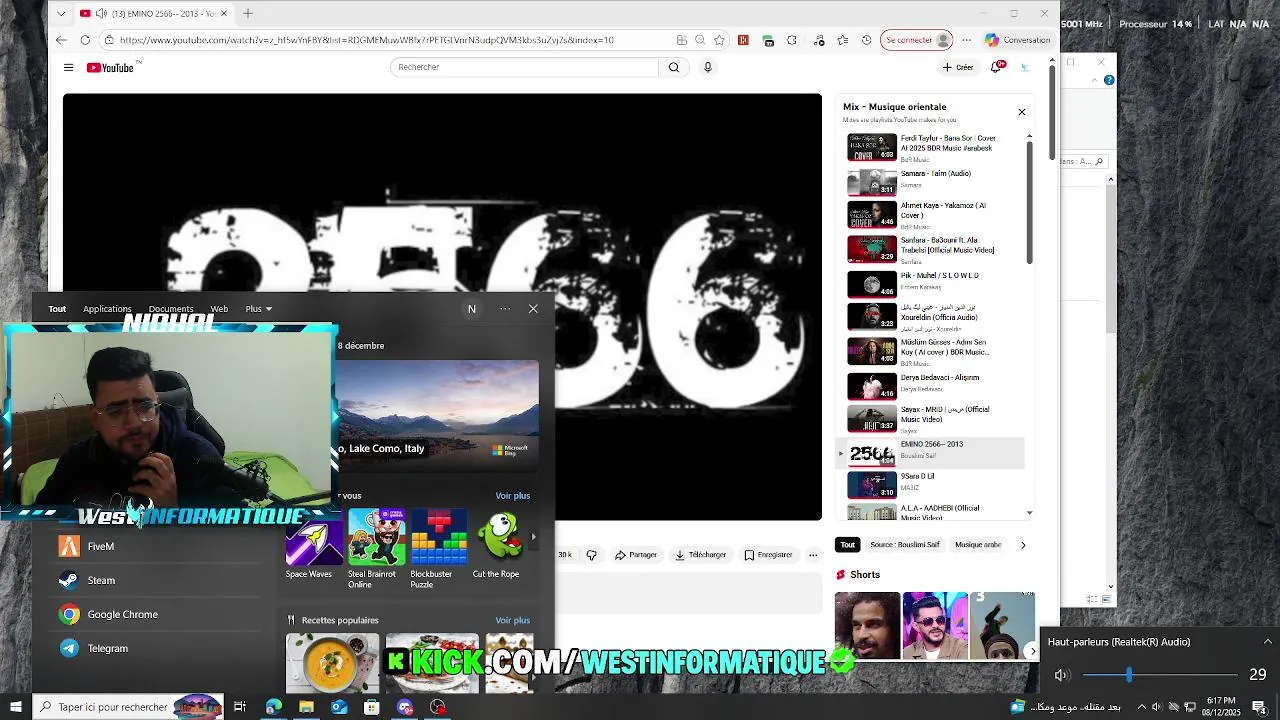Viewport: 1280px width, 720px height.
Task: Reload the page with the refresh icon
Action: (x=85, y=40)
